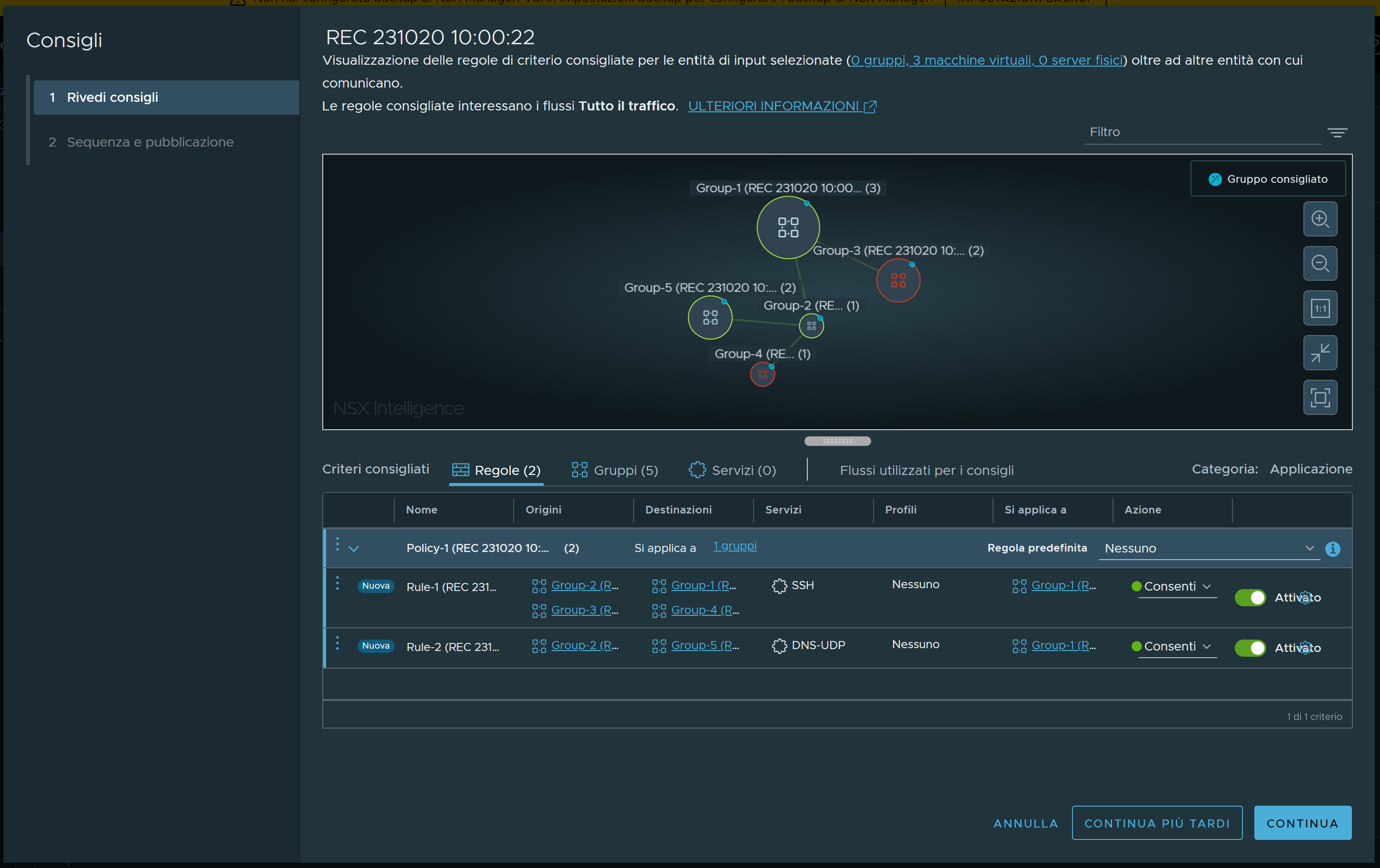Viewport: 1380px width, 868px height.
Task: Open Rule-2 settings gear icon
Action: (1305, 648)
